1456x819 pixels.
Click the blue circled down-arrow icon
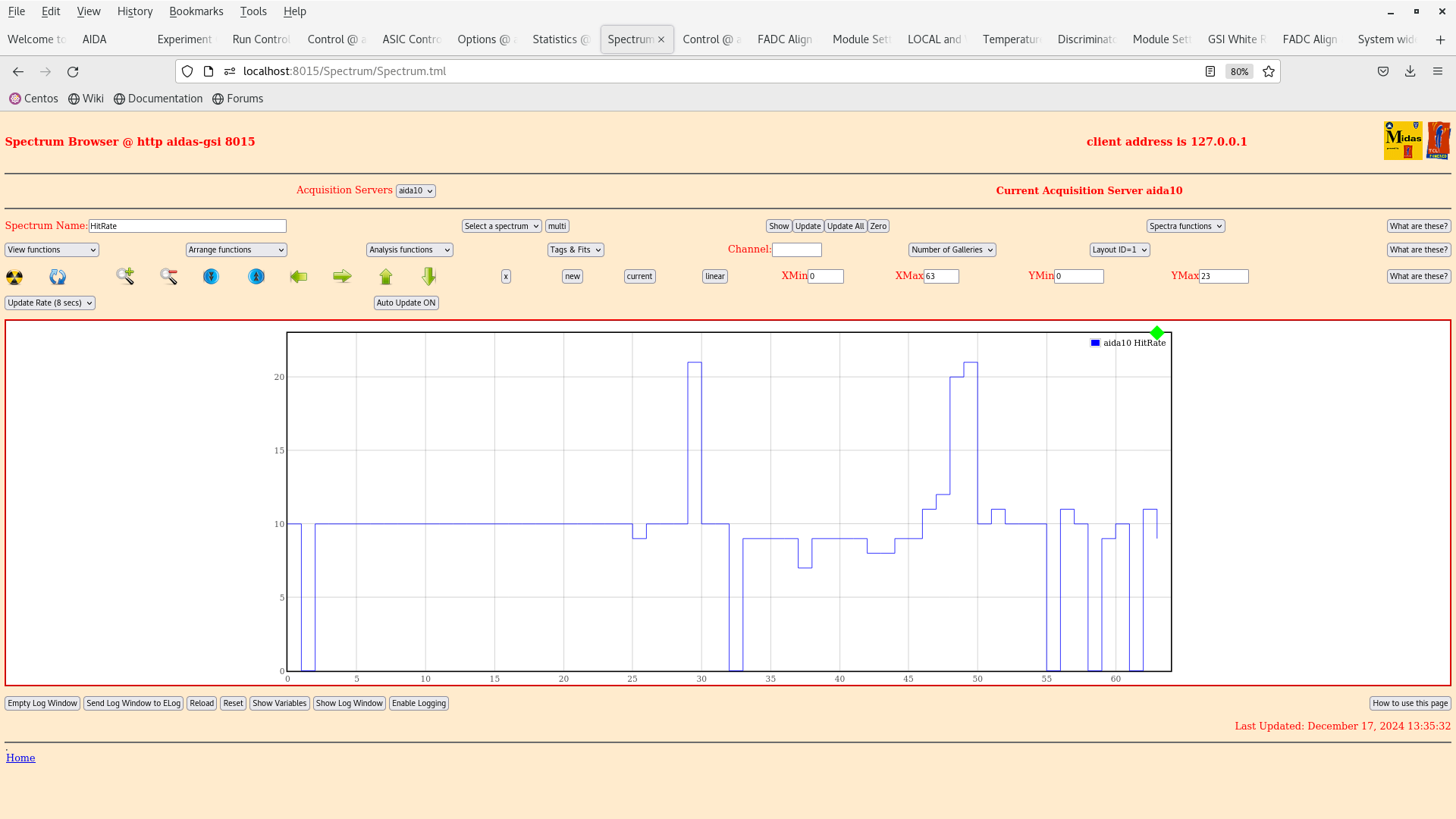210,276
